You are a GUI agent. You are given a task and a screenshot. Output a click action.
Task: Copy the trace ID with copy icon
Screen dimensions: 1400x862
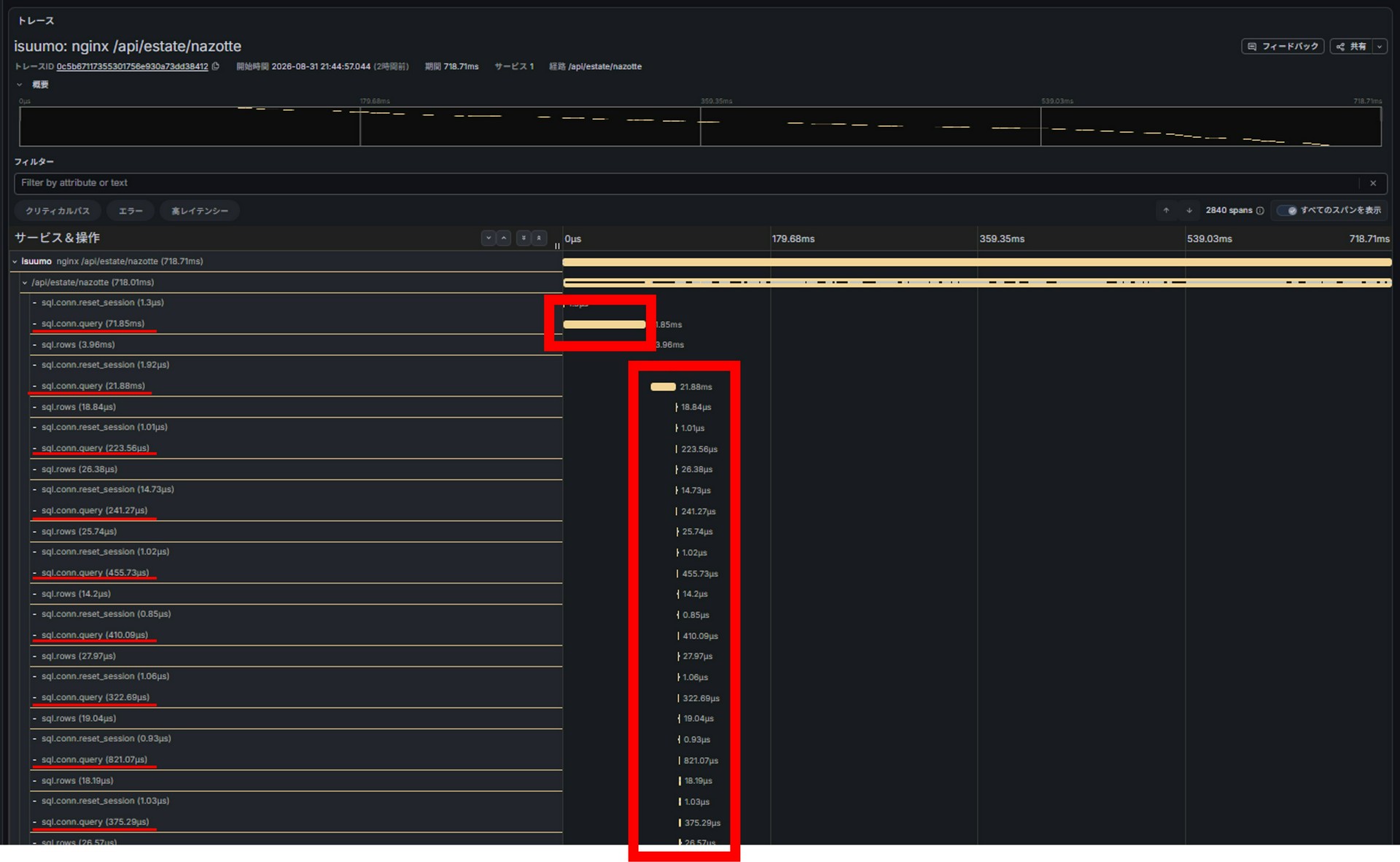pos(216,66)
